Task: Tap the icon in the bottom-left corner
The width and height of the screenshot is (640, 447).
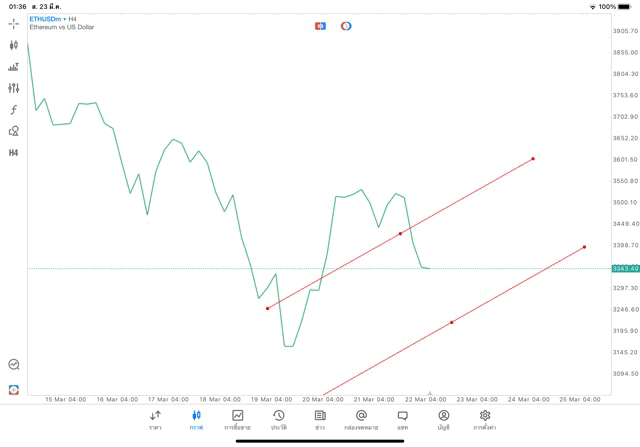Action: click(x=14, y=389)
